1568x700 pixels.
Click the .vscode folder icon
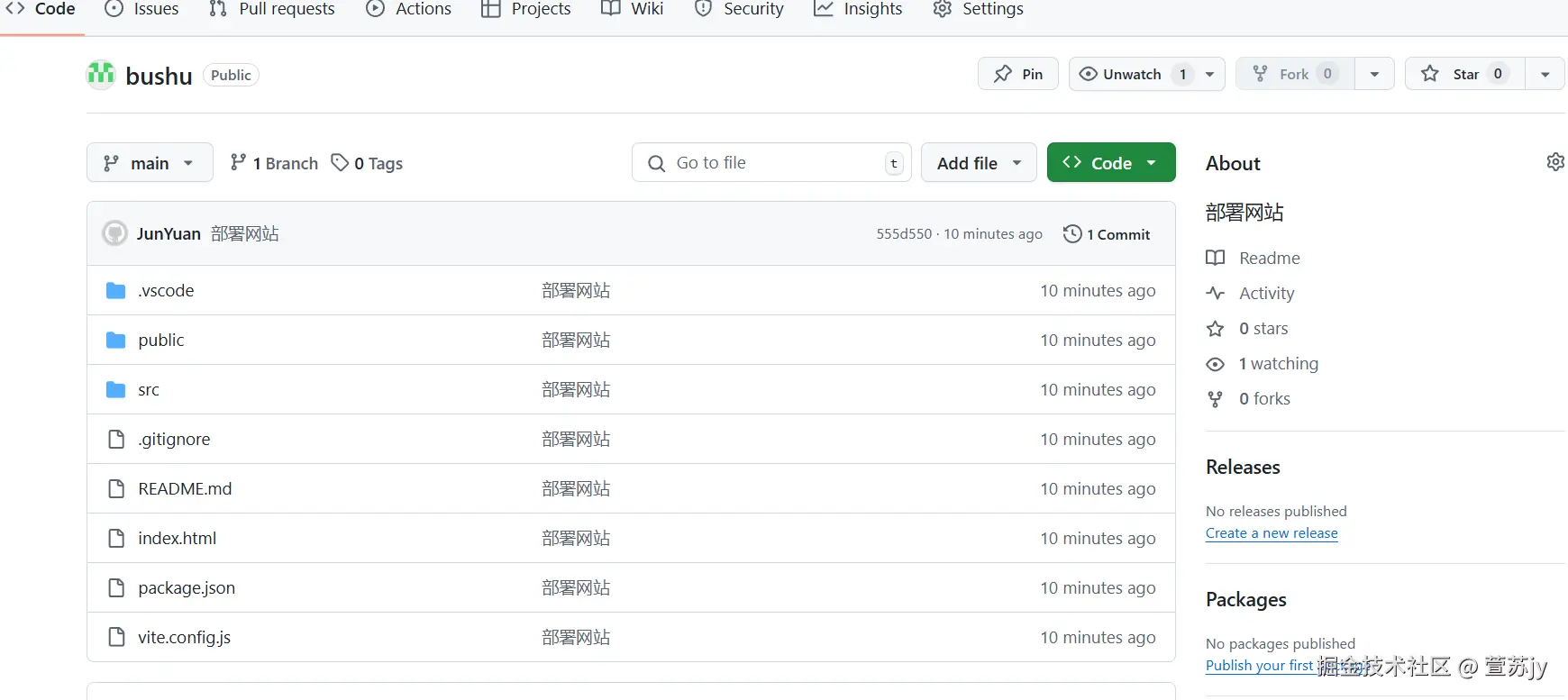tap(115, 290)
